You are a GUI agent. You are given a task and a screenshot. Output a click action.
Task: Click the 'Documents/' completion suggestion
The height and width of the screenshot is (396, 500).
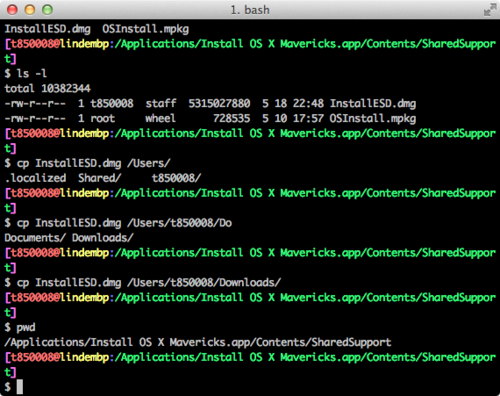[35, 238]
